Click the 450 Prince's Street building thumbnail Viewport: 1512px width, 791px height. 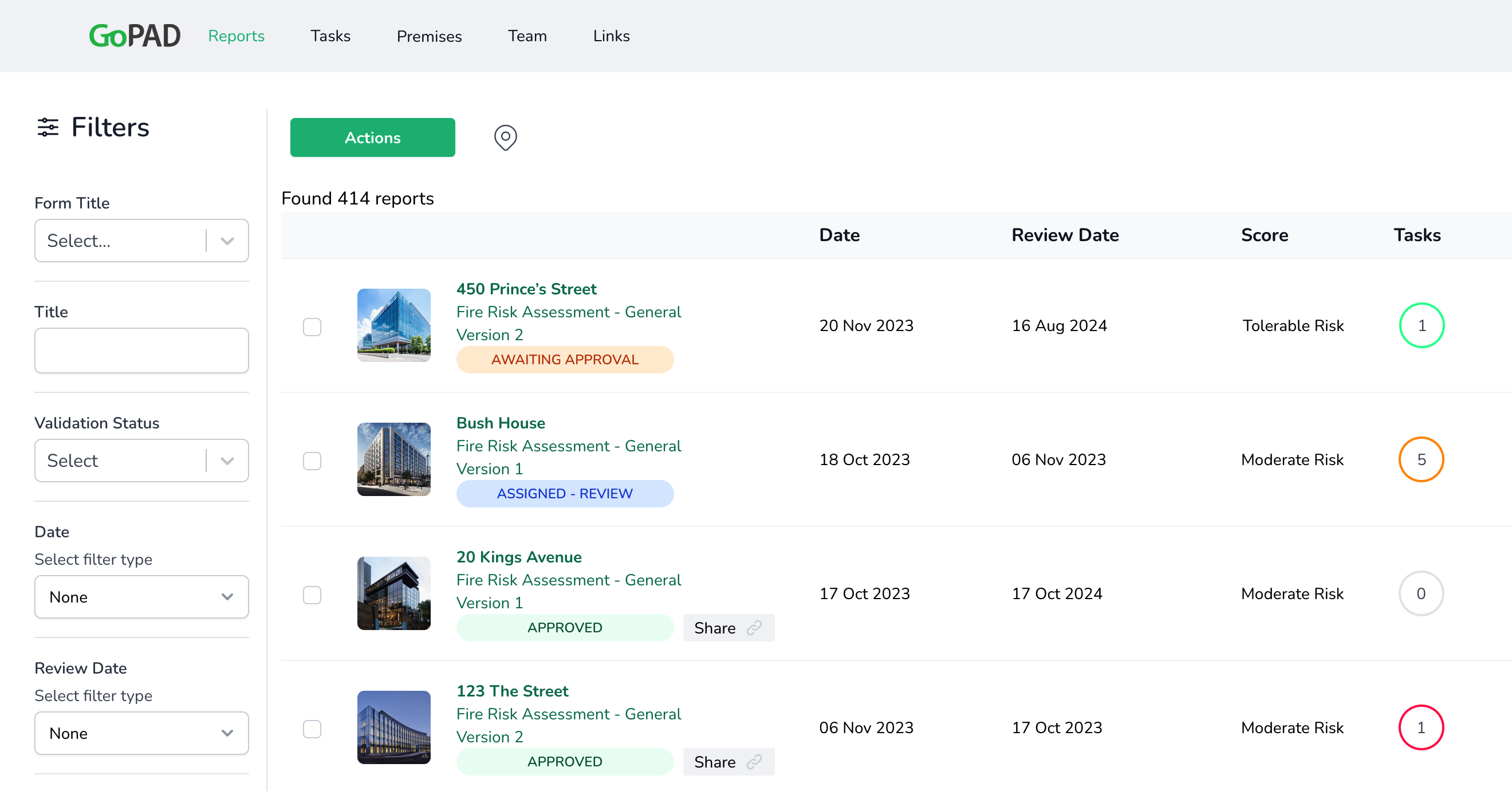394,325
